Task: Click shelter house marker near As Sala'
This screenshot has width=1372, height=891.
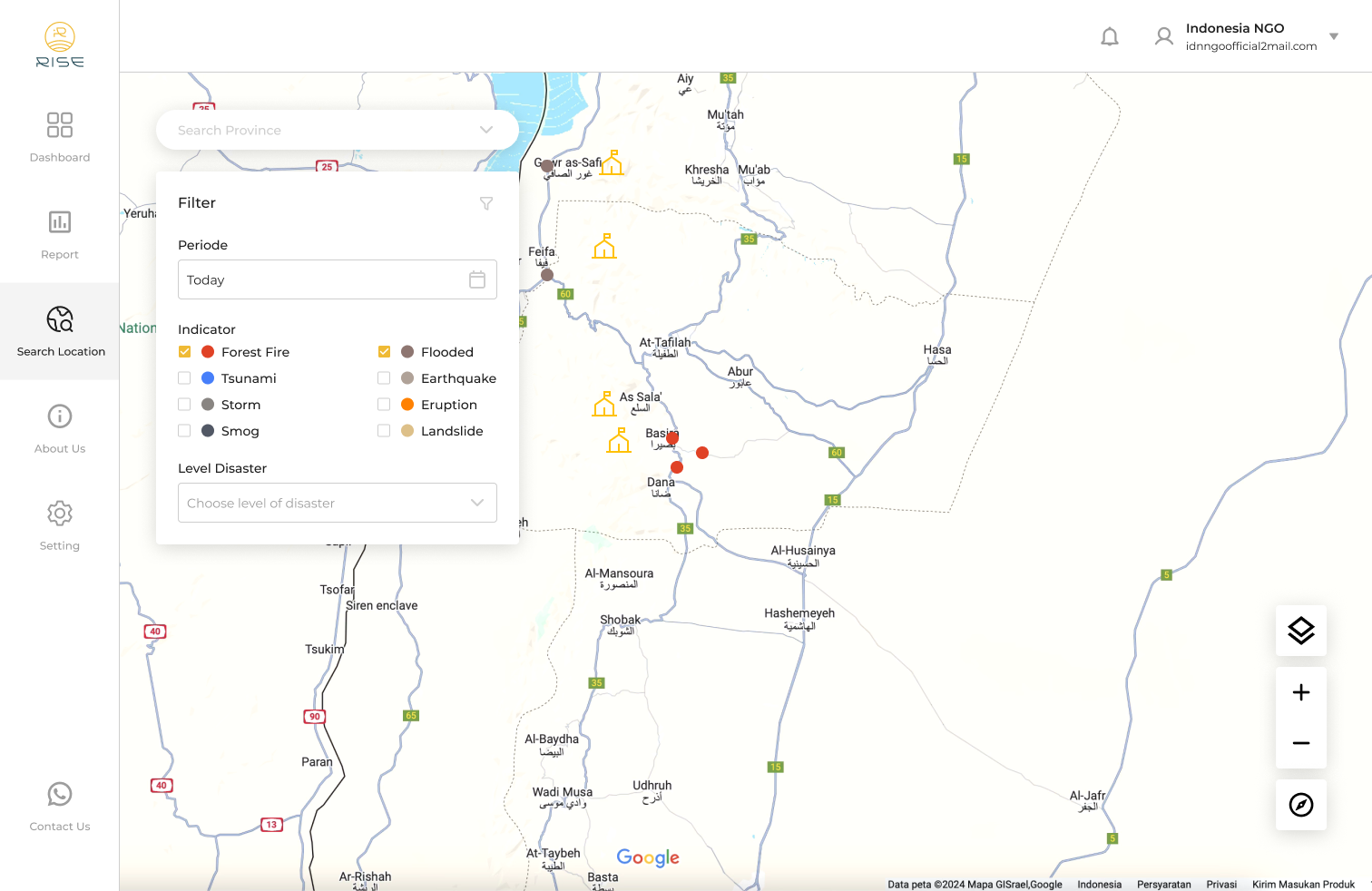Action: (604, 405)
